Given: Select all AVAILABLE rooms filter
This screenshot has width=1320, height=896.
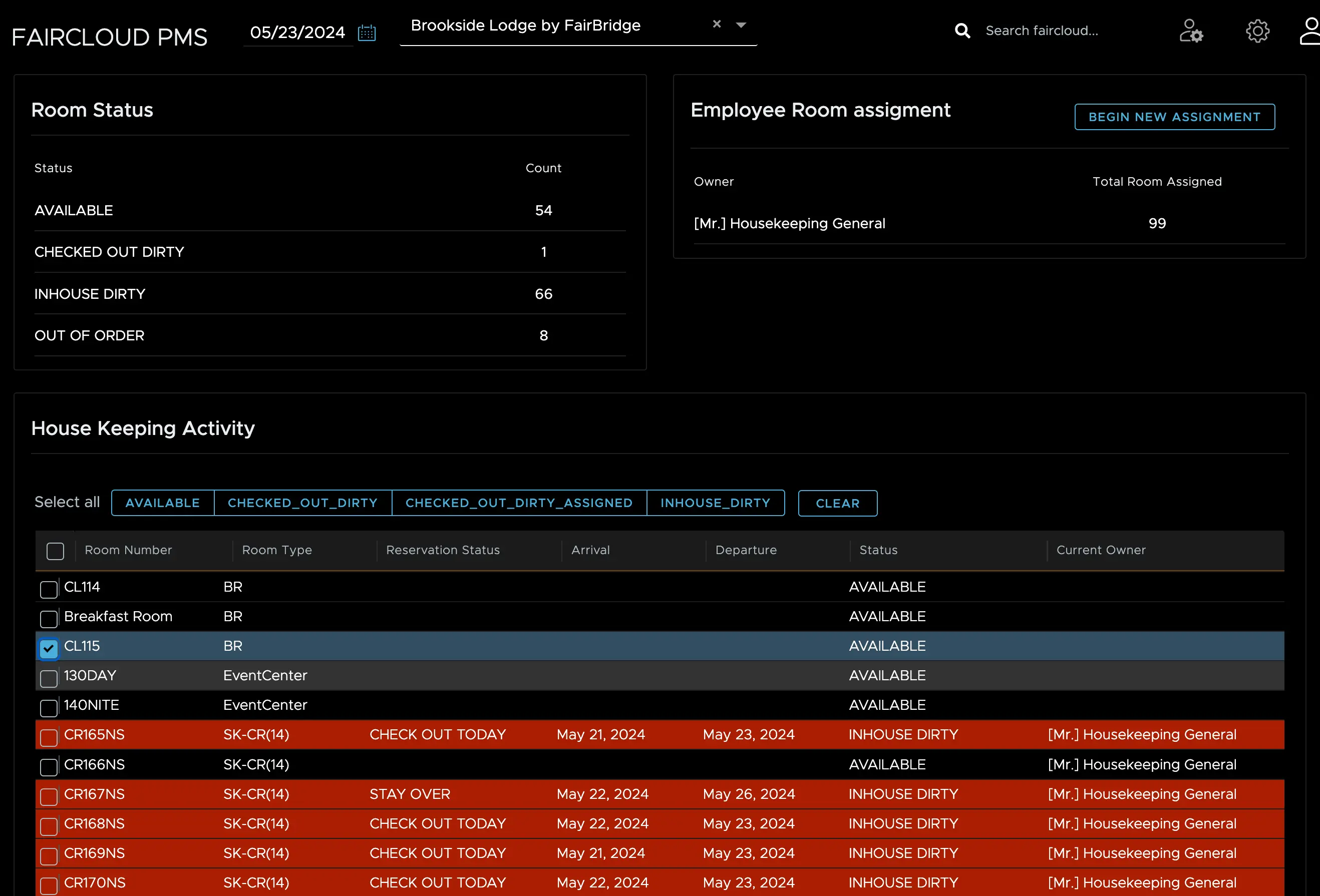Looking at the screenshot, I should point(162,503).
